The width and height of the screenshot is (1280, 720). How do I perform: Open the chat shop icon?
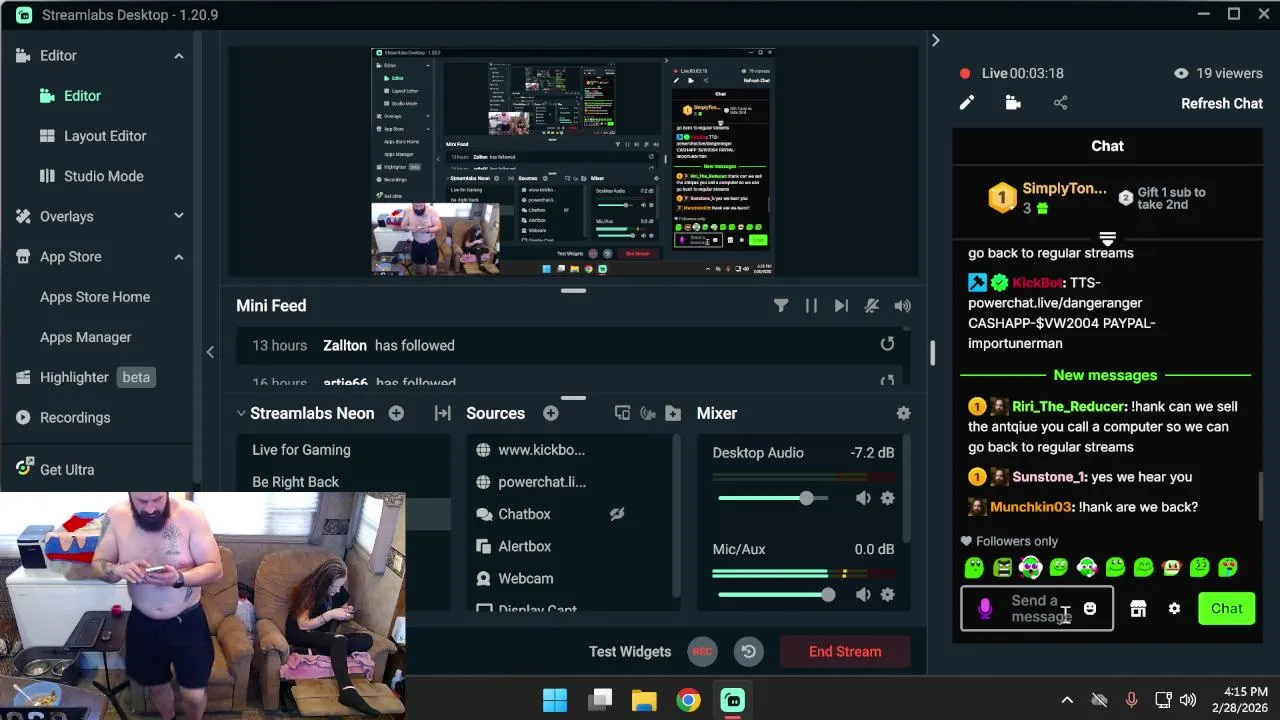[1138, 608]
